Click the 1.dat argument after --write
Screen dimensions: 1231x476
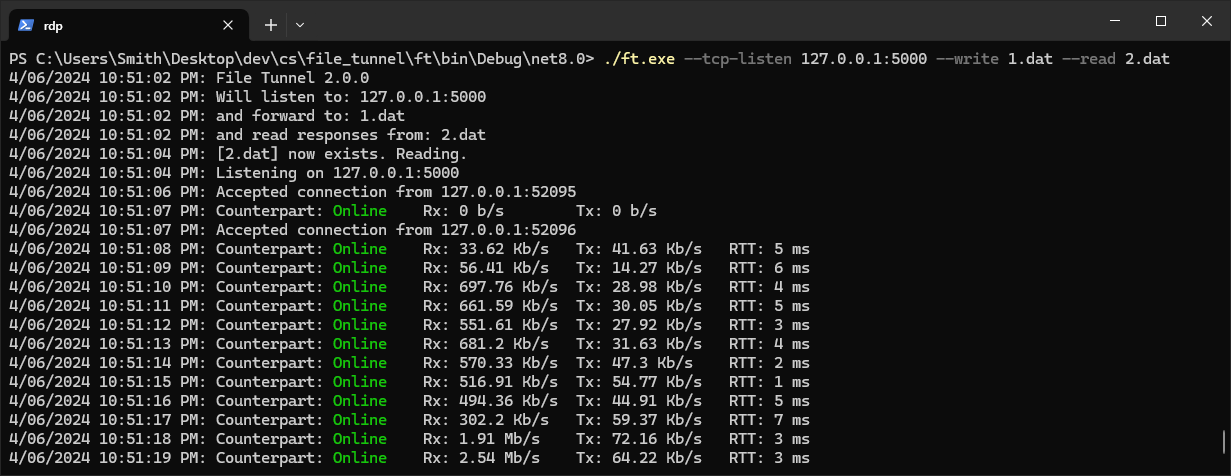(1030, 59)
